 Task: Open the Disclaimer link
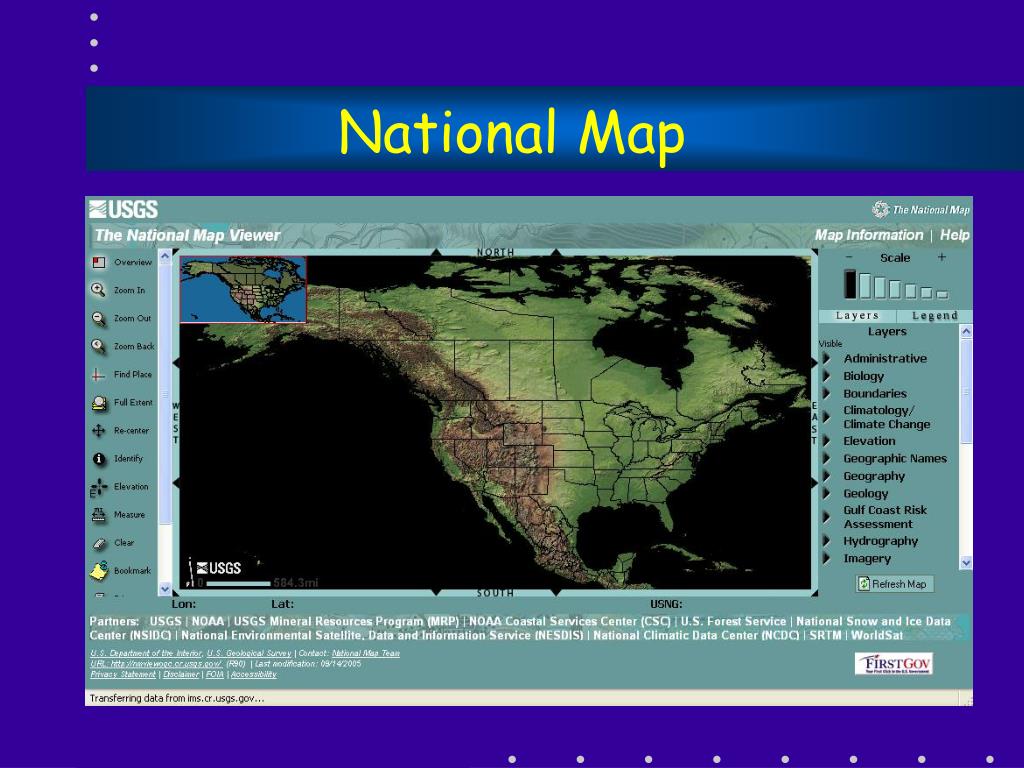pyautogui.click(x=181, y=674)
